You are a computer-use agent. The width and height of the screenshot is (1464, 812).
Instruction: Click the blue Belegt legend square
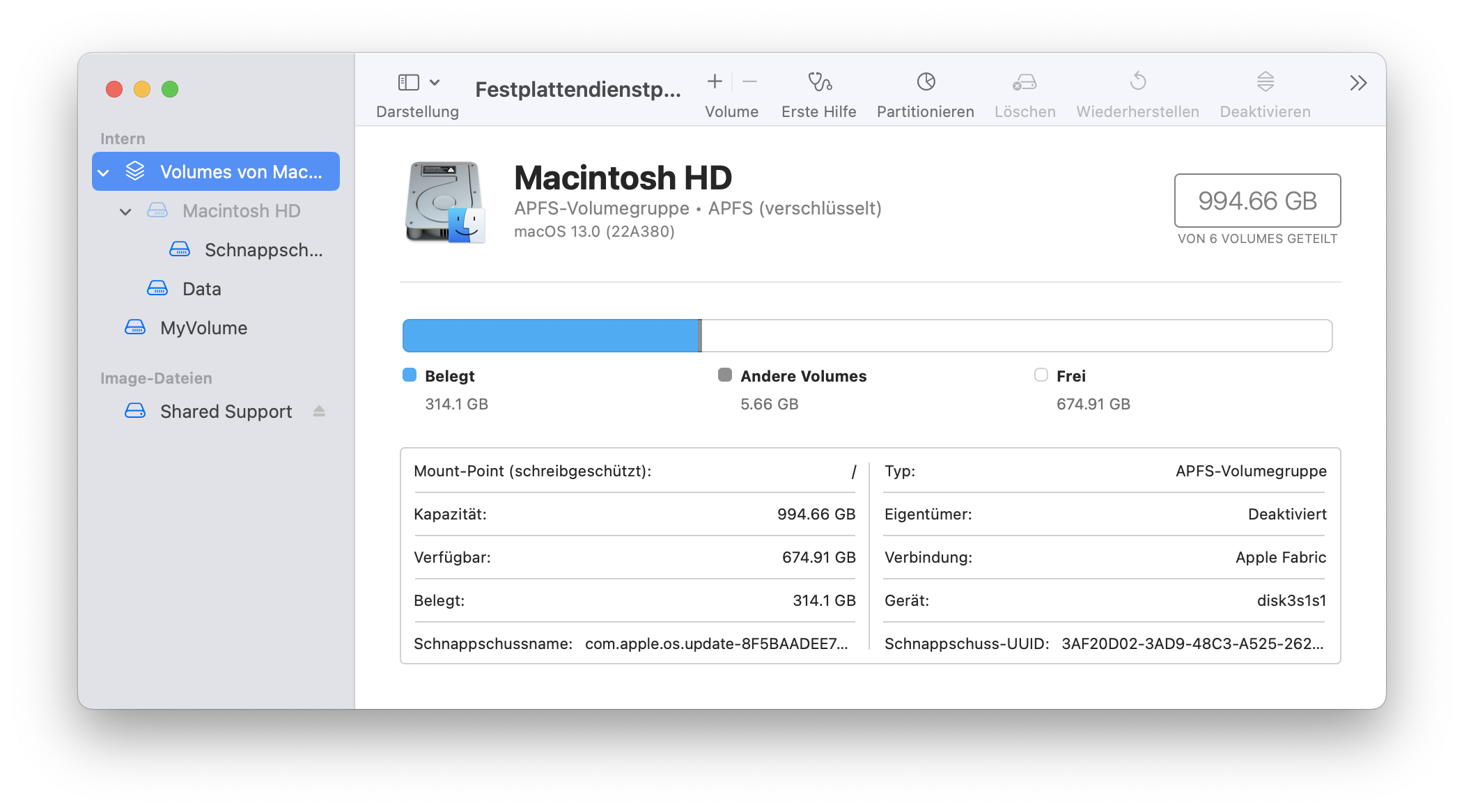click(x=410, y=375)
